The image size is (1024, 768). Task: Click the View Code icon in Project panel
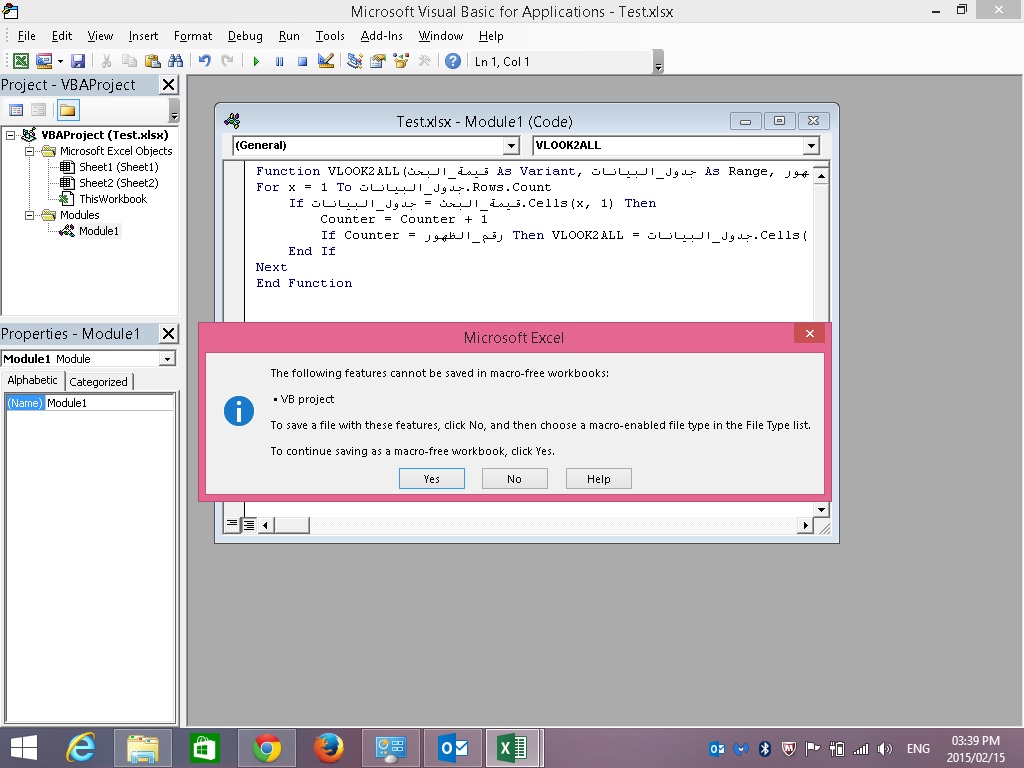pyautogui.click(x=16, y=110)
